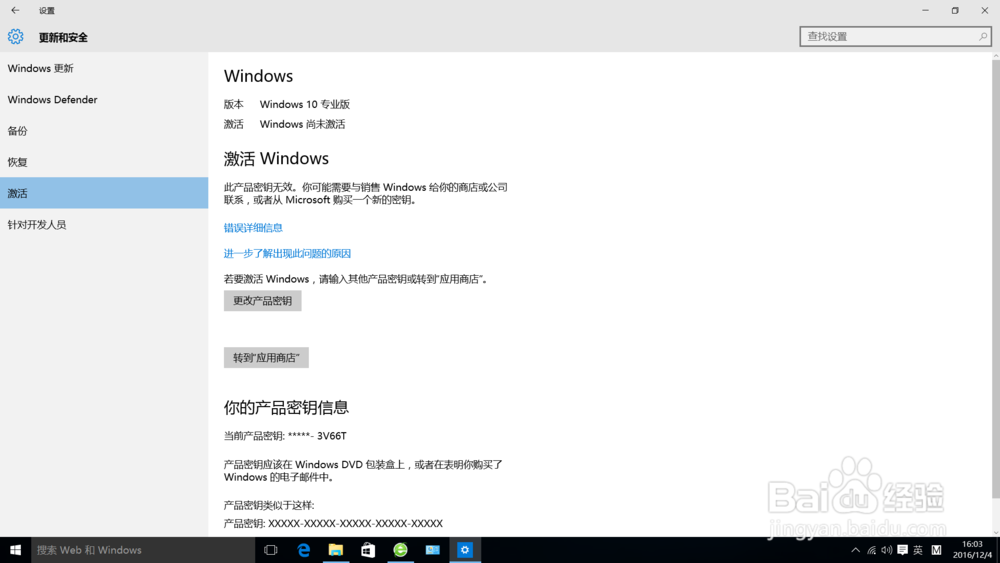Screen dimensions: 1000x563
Task: Click the magnifier icon in 查找设置 box
Action: (x=983, y=37)
